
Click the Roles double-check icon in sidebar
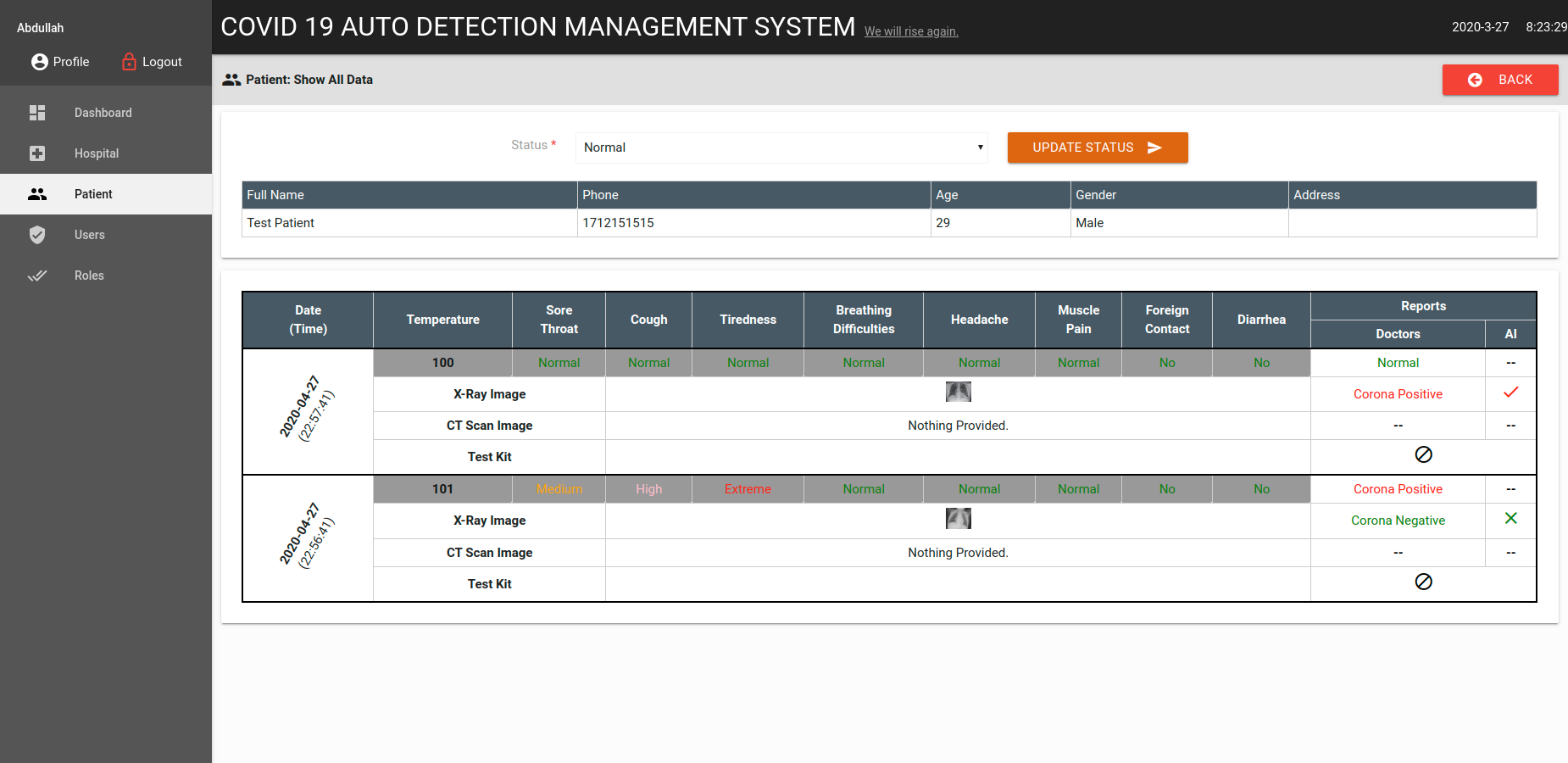point(37,276)
